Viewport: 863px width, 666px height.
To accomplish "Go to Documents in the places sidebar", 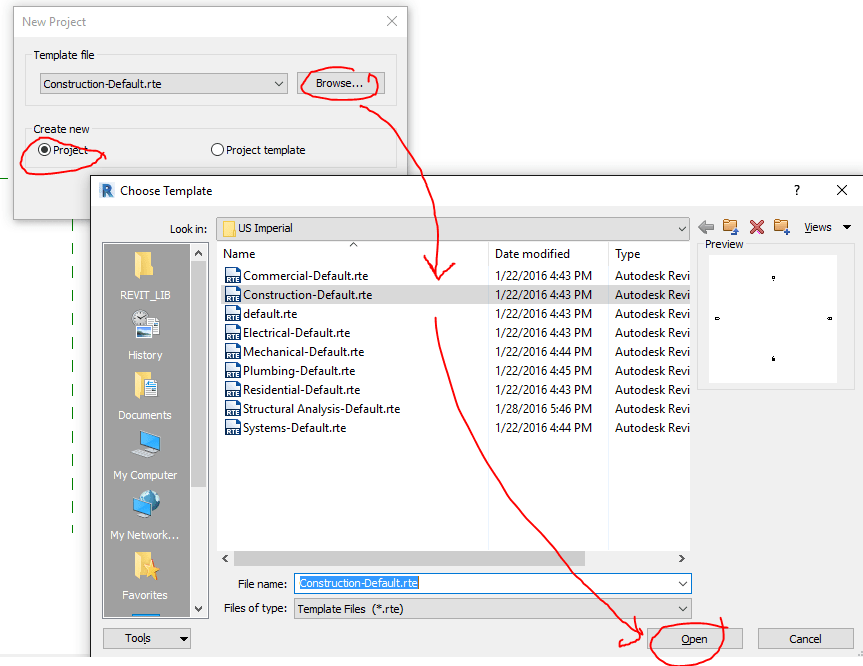I will point(145,396).
